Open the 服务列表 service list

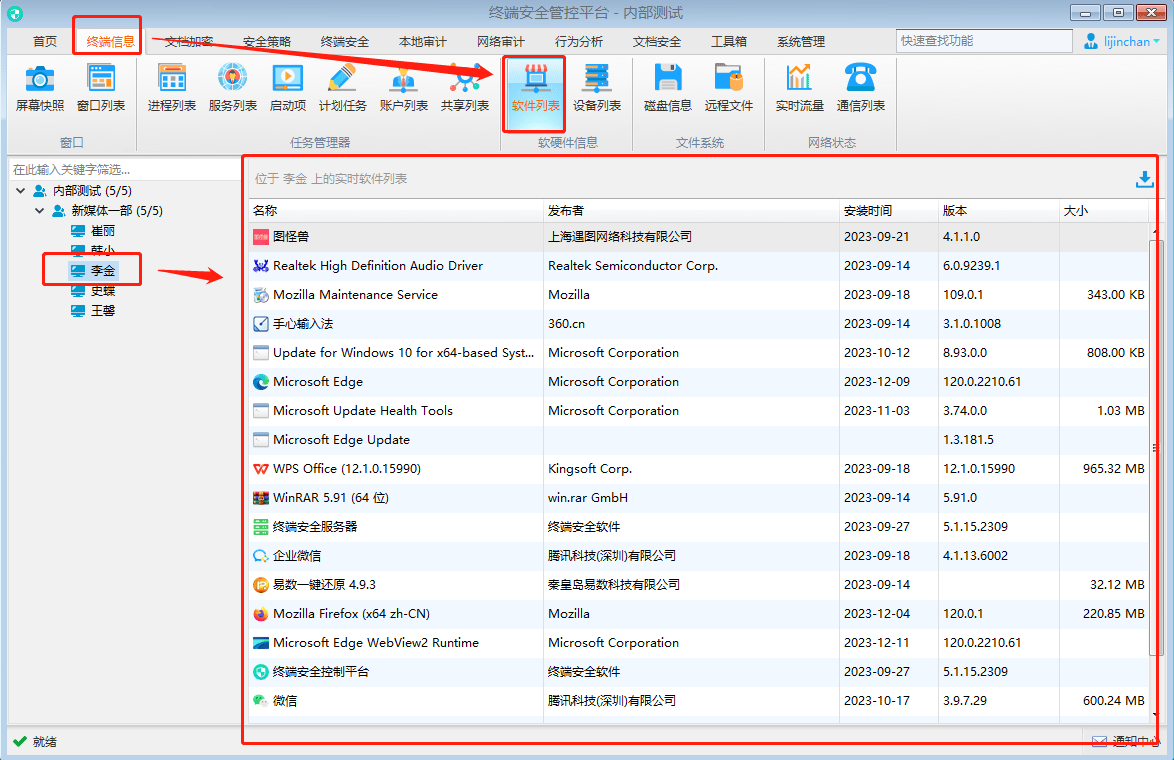point(233,88)
